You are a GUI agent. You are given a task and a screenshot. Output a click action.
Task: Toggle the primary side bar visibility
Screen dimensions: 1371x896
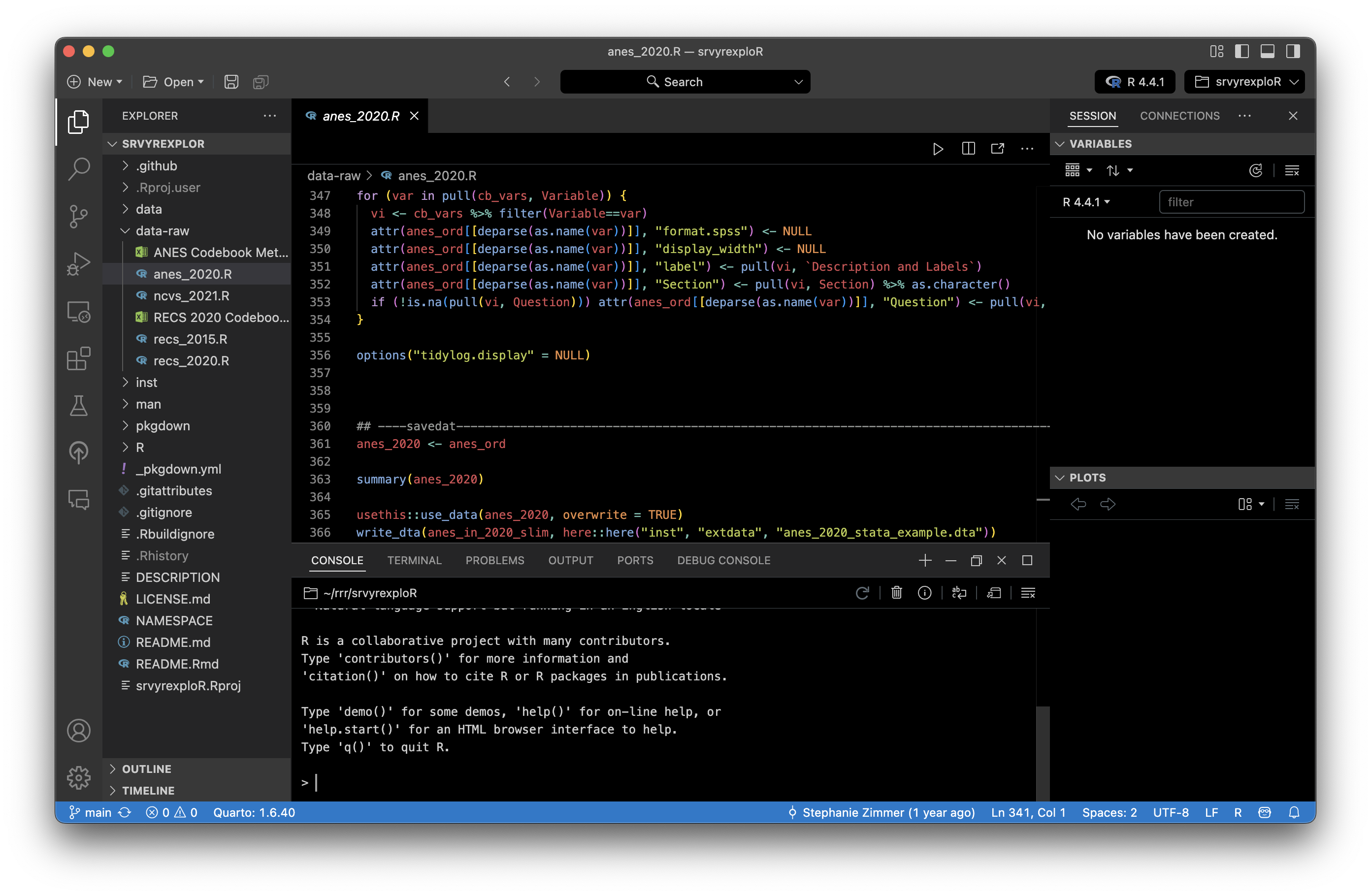pos(1242,51)
